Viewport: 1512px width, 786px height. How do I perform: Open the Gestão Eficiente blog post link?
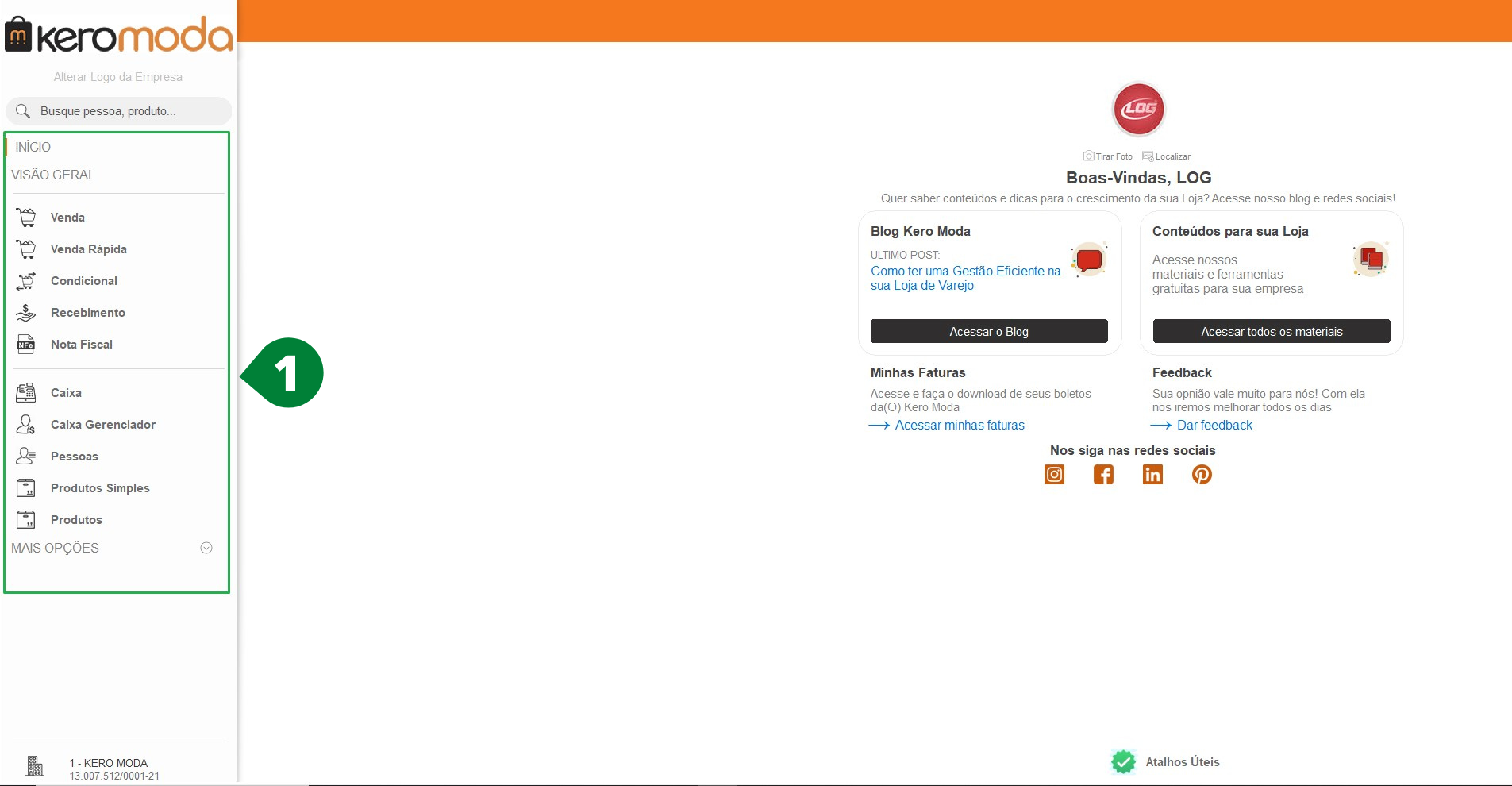(x=966, y=278)
